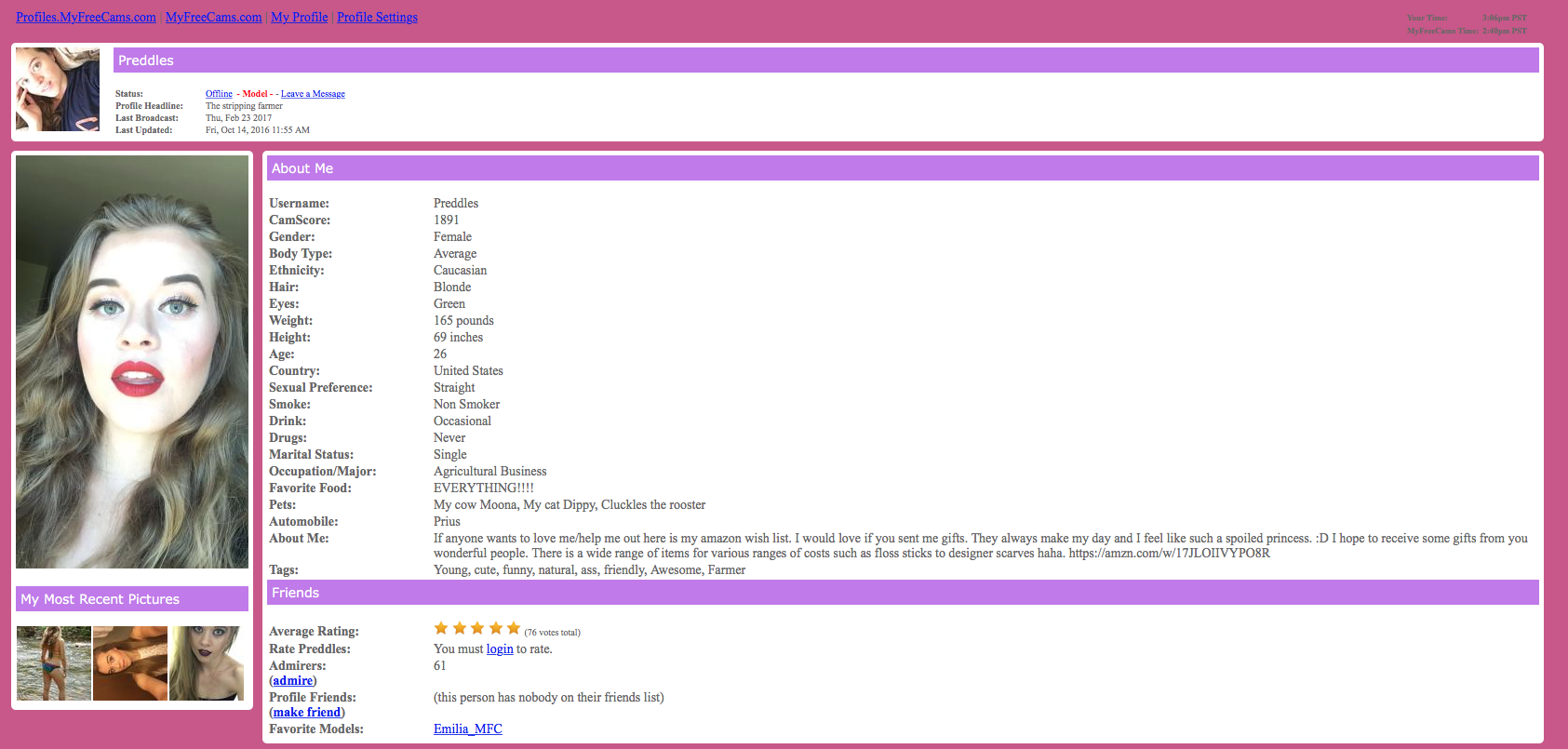Click the first rating star

(x=441, y=628)
